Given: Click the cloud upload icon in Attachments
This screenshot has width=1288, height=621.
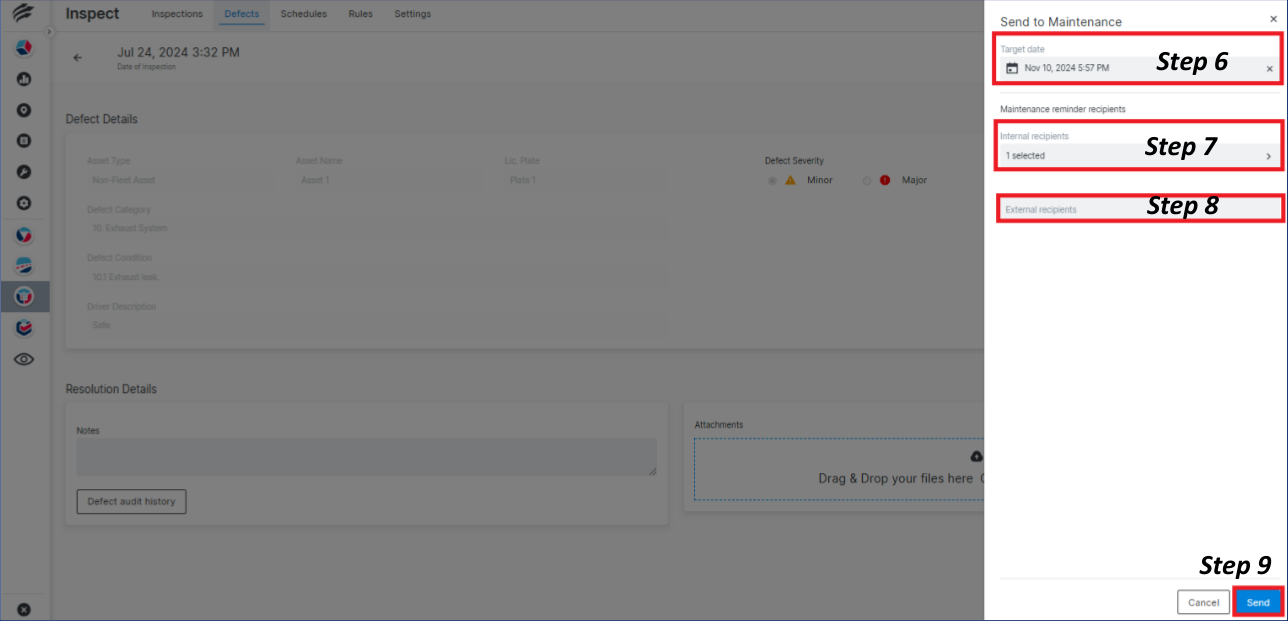Looking at the screenshot, I should [977, 455].
